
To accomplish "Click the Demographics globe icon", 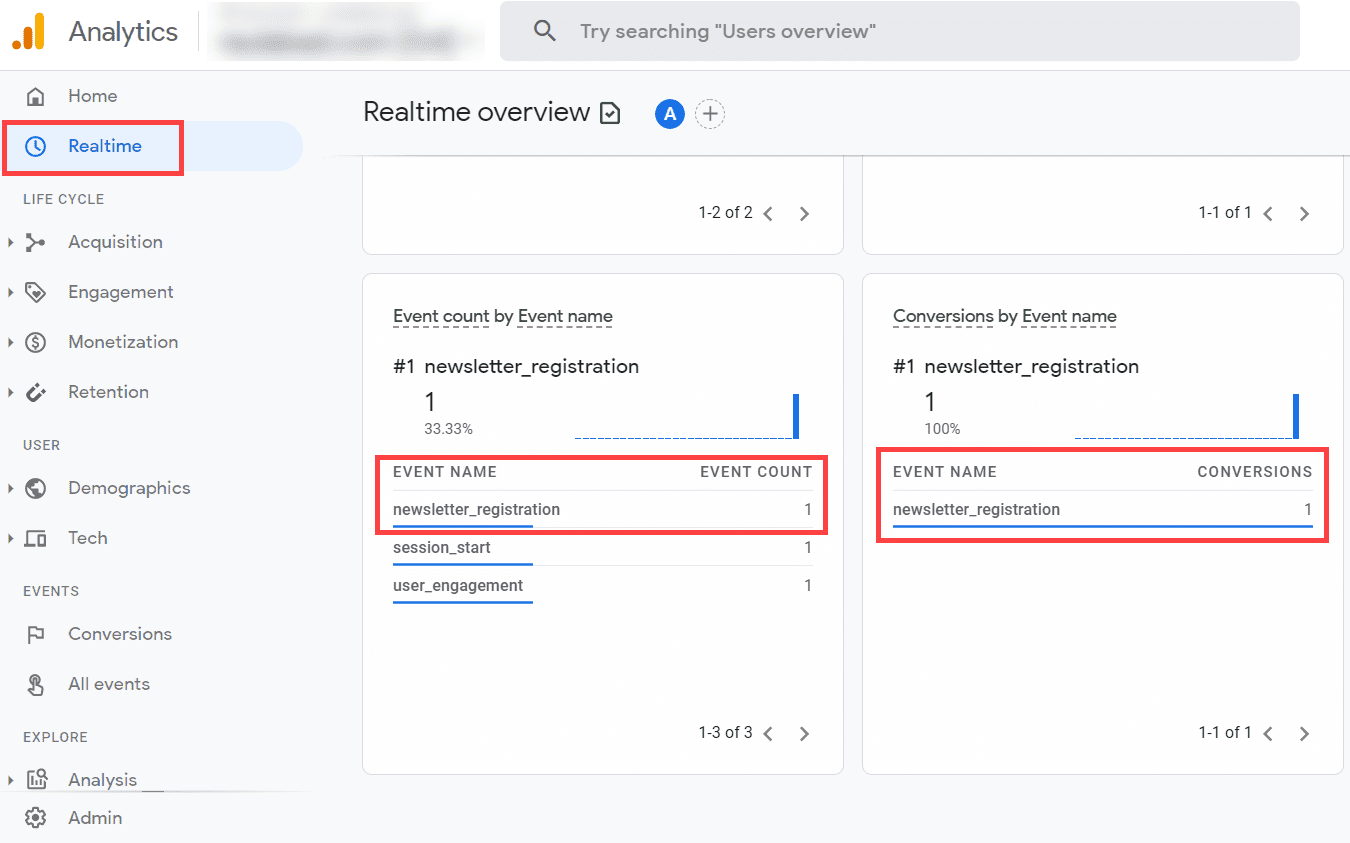I will (x=35, y=488).
